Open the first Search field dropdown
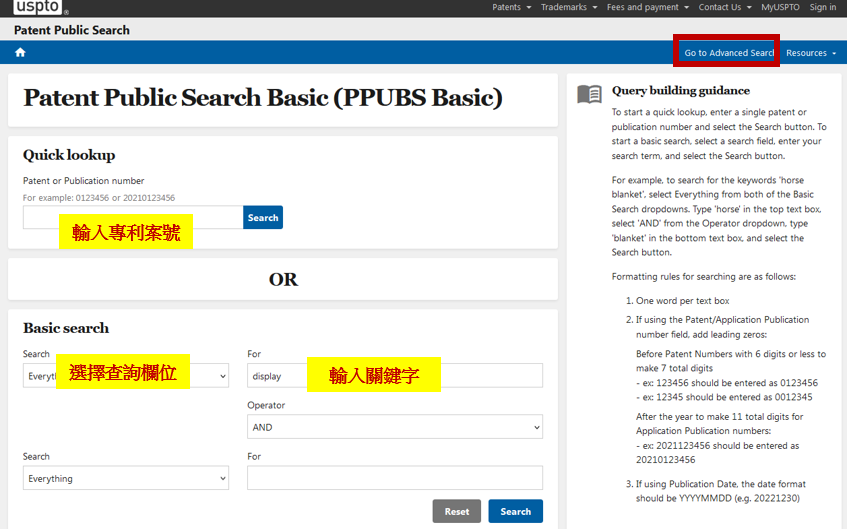Screen dimensions: 849x531 pos(126,376)
